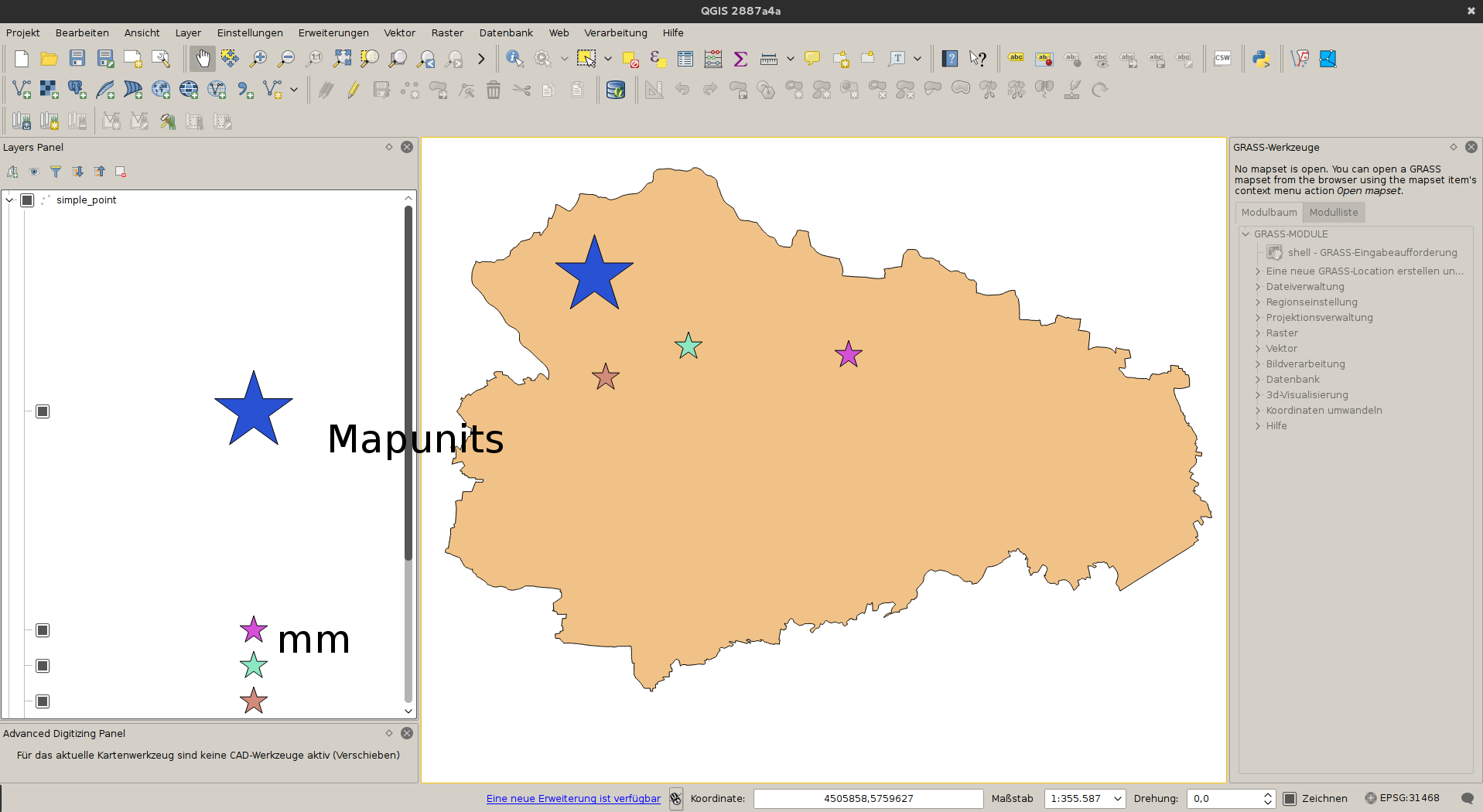Click the Remove Layer icon in Layers Panel
This screenshot has height=812, width=1483.
pyautogui.click(x=121, y=172)
